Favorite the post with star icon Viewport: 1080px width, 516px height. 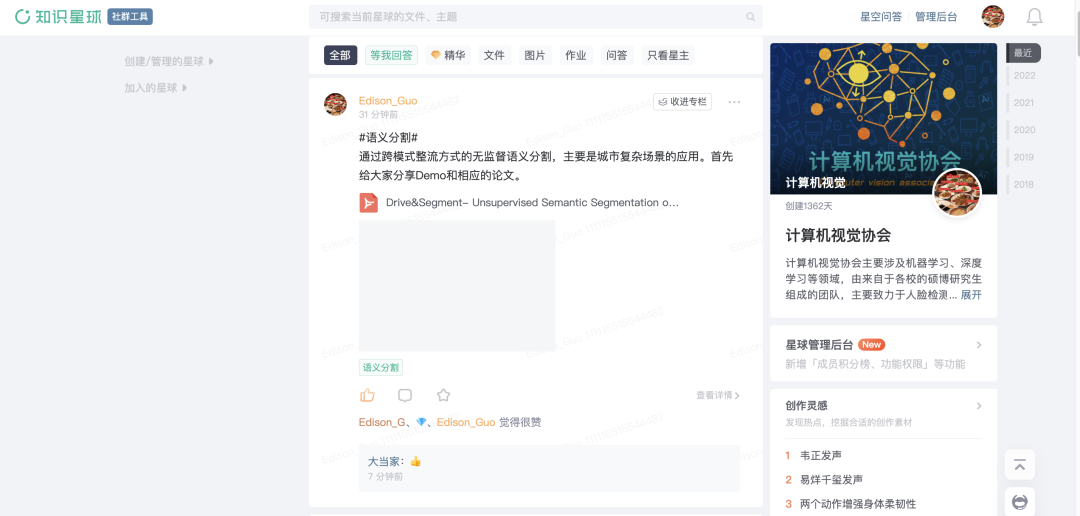coord(444,395)
